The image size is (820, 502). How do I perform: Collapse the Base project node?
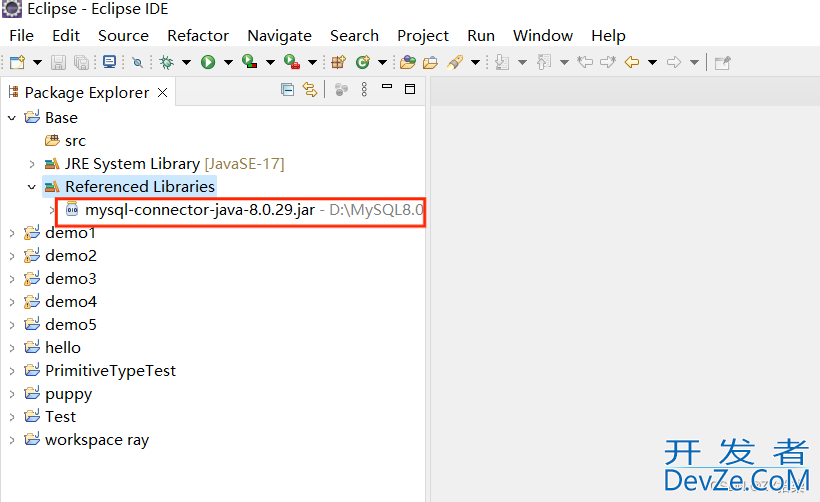pyautogui.click(x=12, y=118)
